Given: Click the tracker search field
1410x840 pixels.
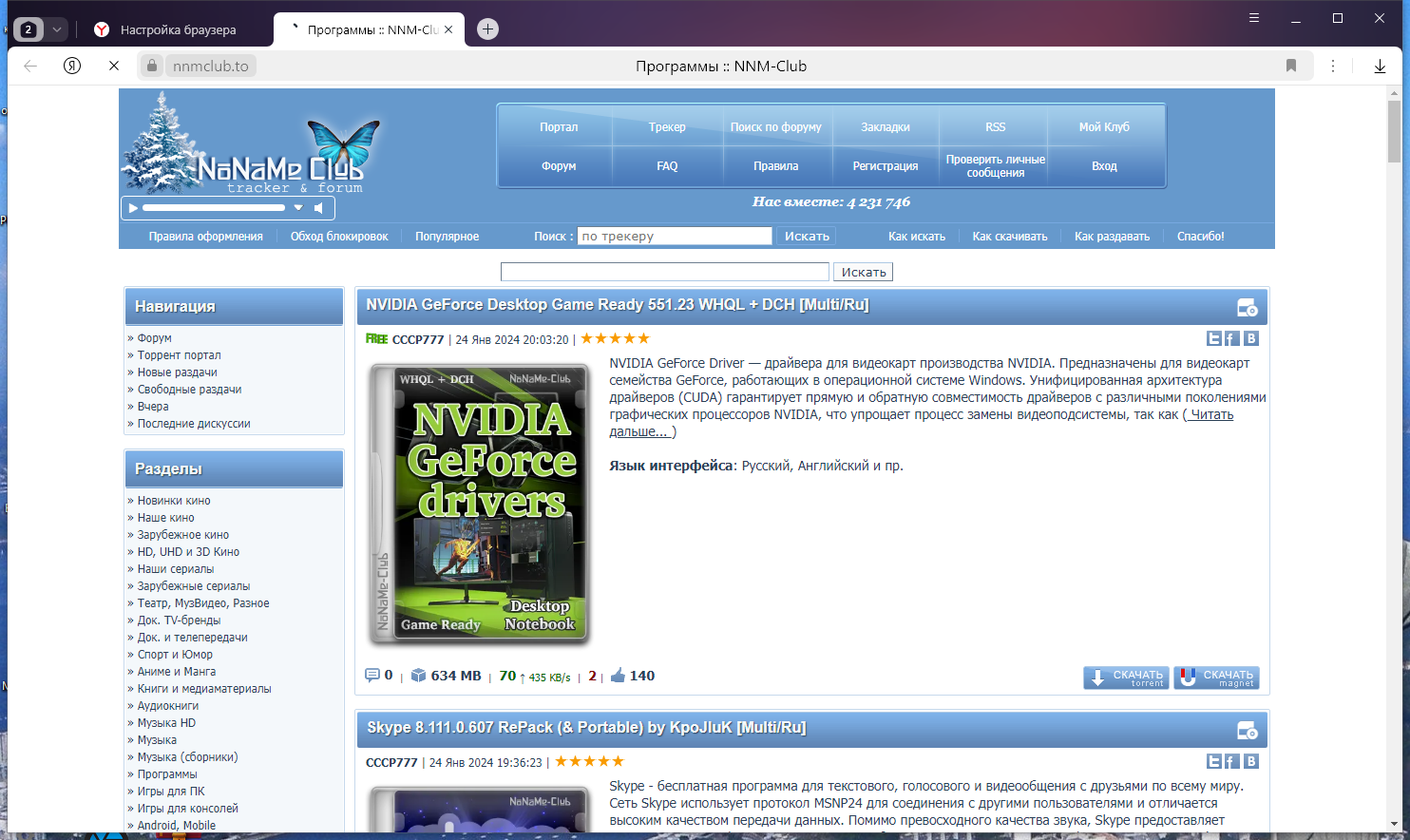Looking at the screenshot, I should point(675,236).
